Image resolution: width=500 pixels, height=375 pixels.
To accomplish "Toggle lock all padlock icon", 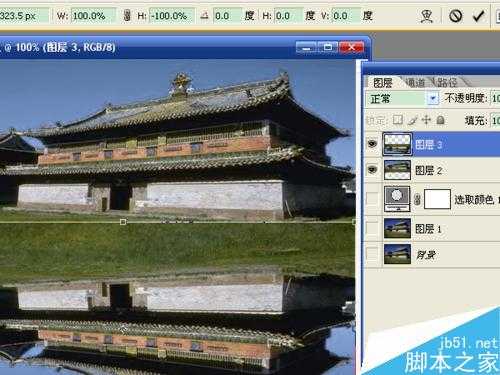I will [x=441, y=120].
